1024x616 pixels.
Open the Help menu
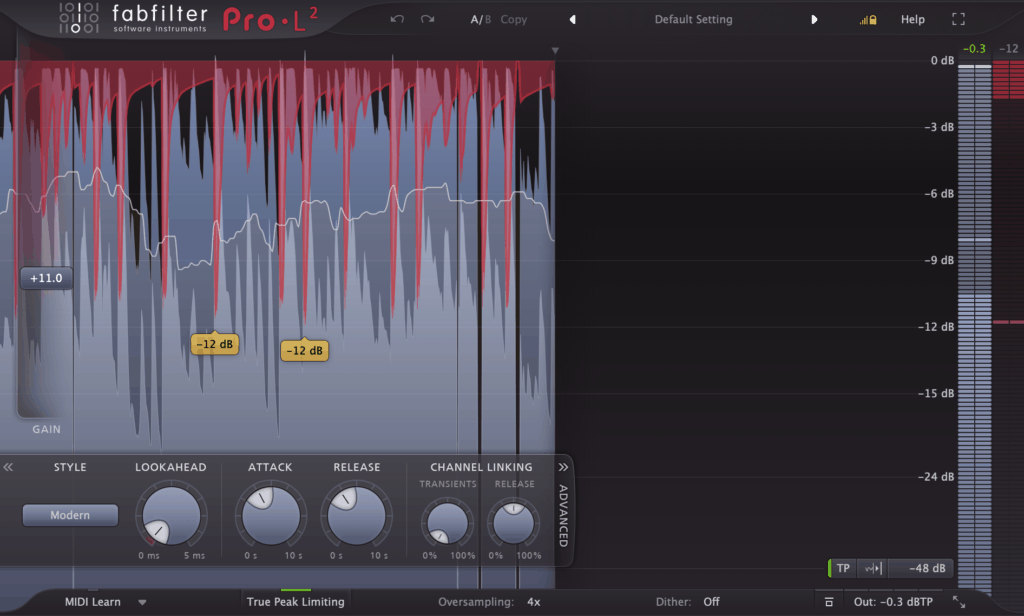click(x=912, y=20)
